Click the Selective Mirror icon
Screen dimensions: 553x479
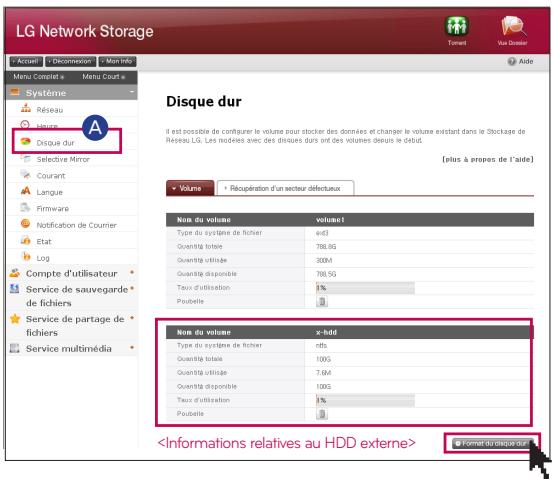26,158
